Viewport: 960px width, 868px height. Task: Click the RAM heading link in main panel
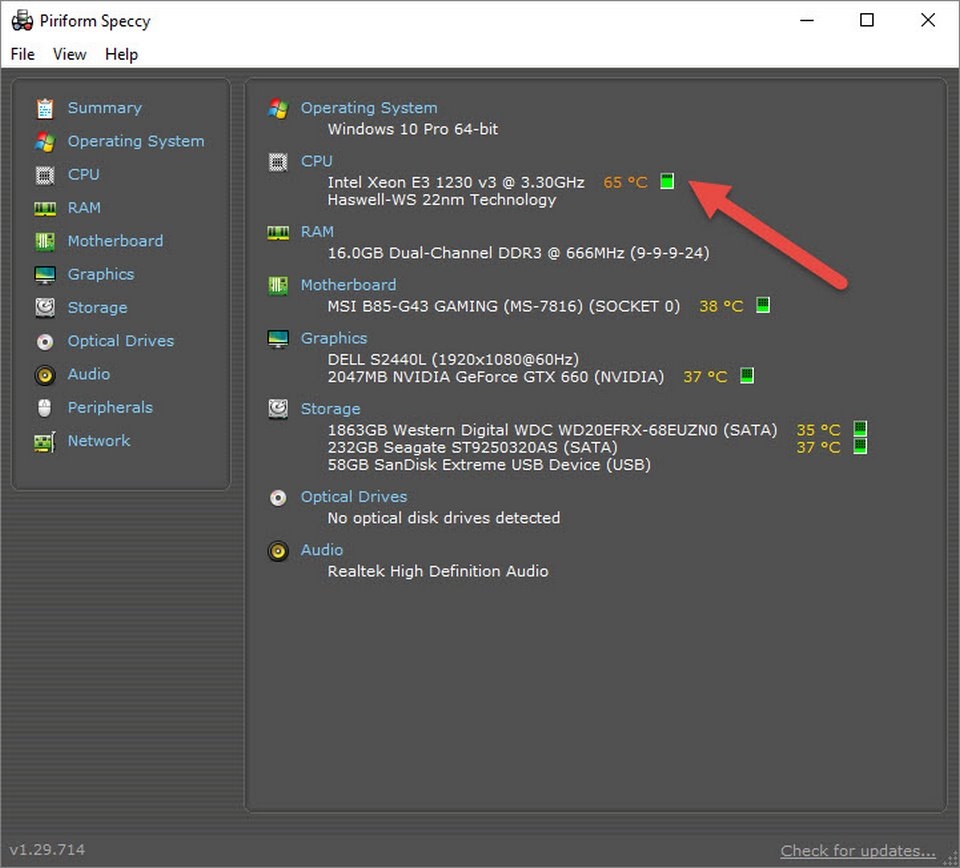pos(317,232)
